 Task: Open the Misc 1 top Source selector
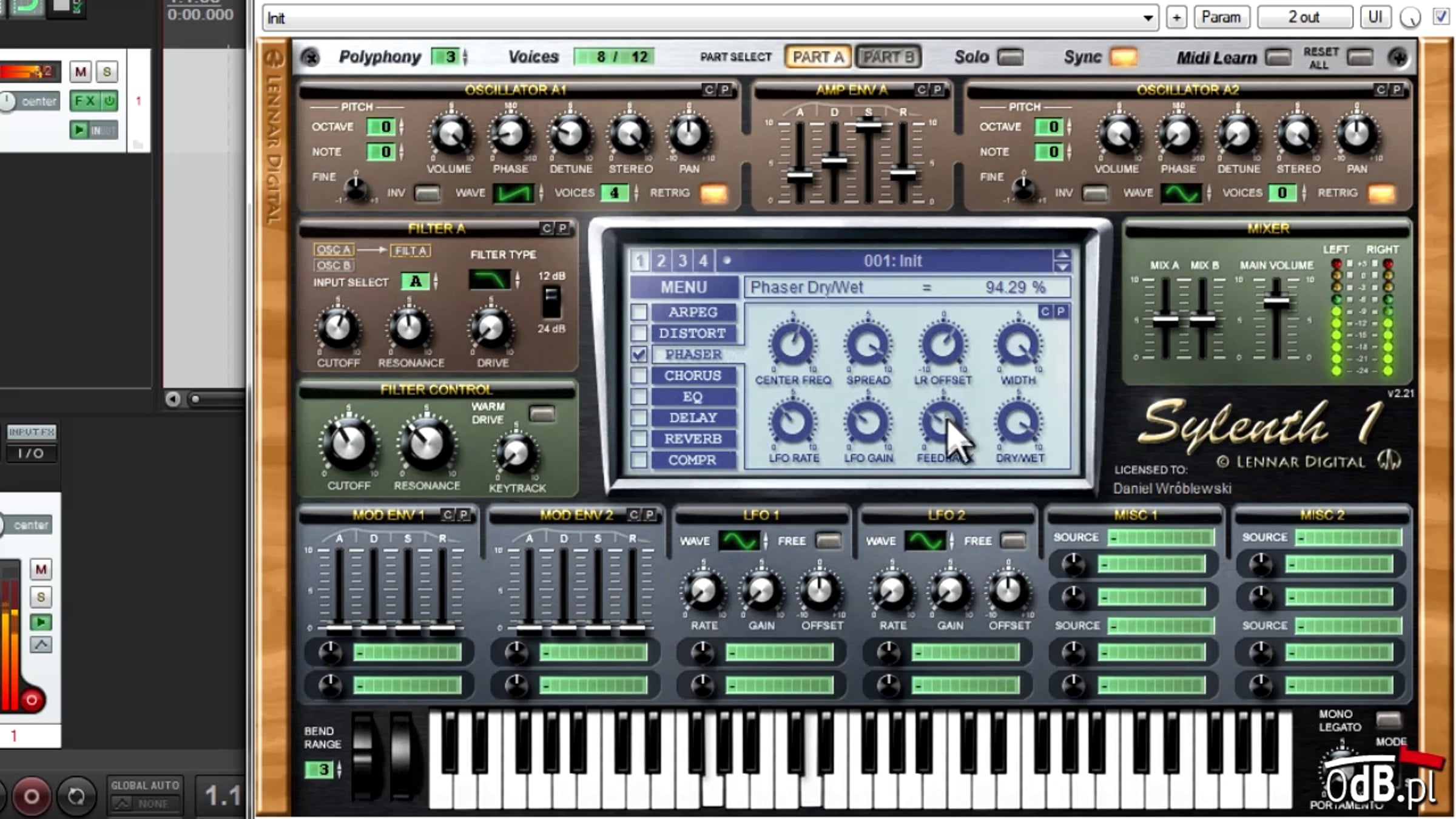point(1161,537)
